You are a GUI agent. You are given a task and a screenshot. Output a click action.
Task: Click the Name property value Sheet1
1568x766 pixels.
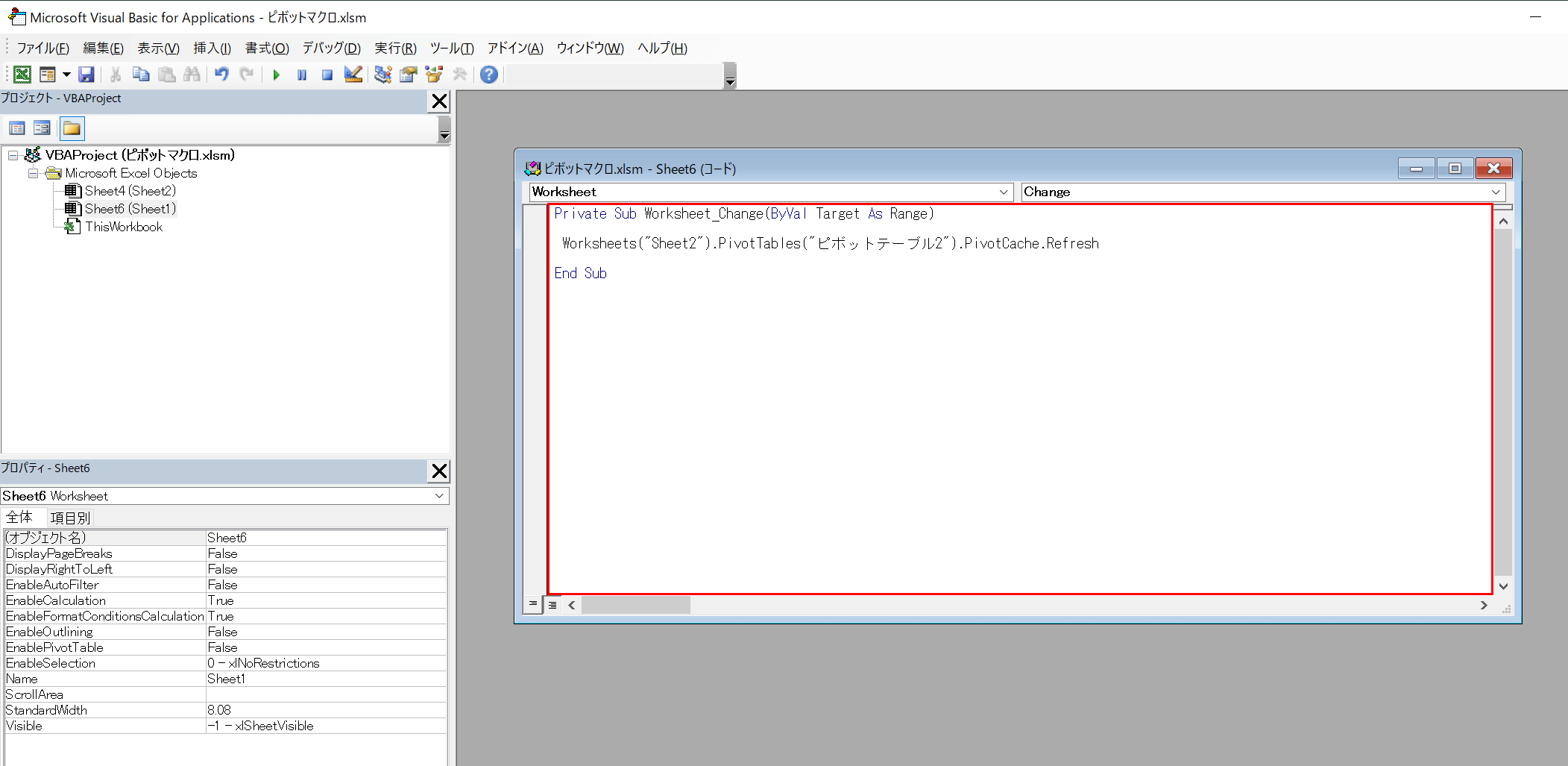[326, 679]
